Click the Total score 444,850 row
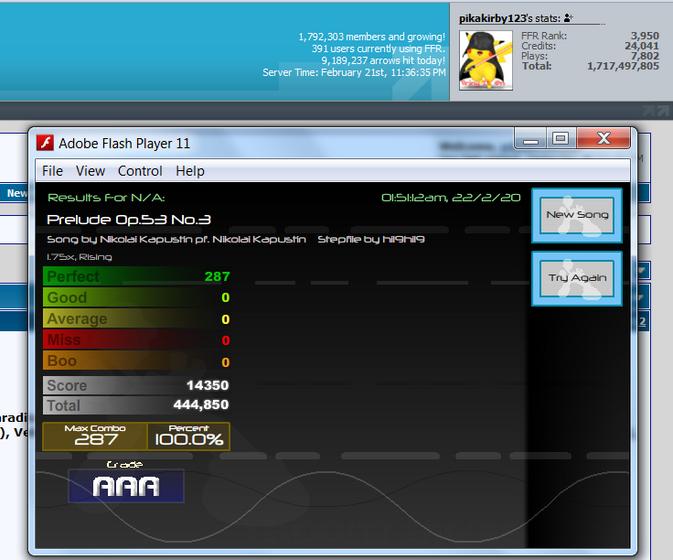Screen dimensions: 673x560 137,405
